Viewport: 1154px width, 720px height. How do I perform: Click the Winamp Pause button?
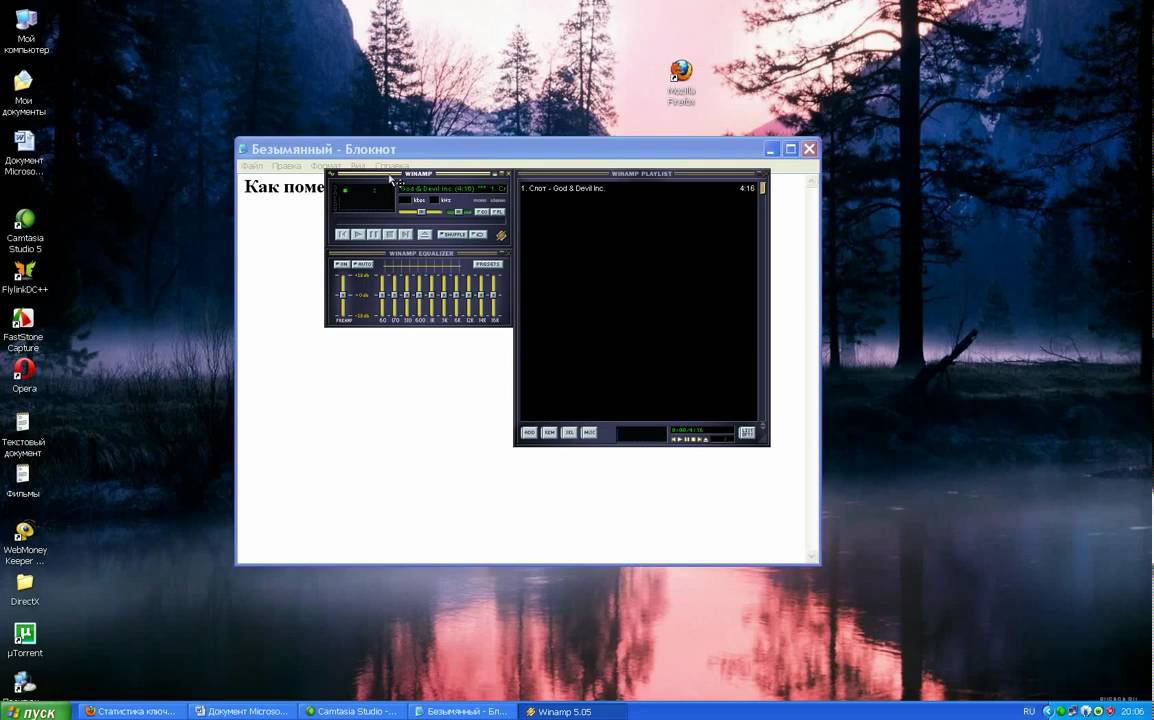tap(374, 234)
